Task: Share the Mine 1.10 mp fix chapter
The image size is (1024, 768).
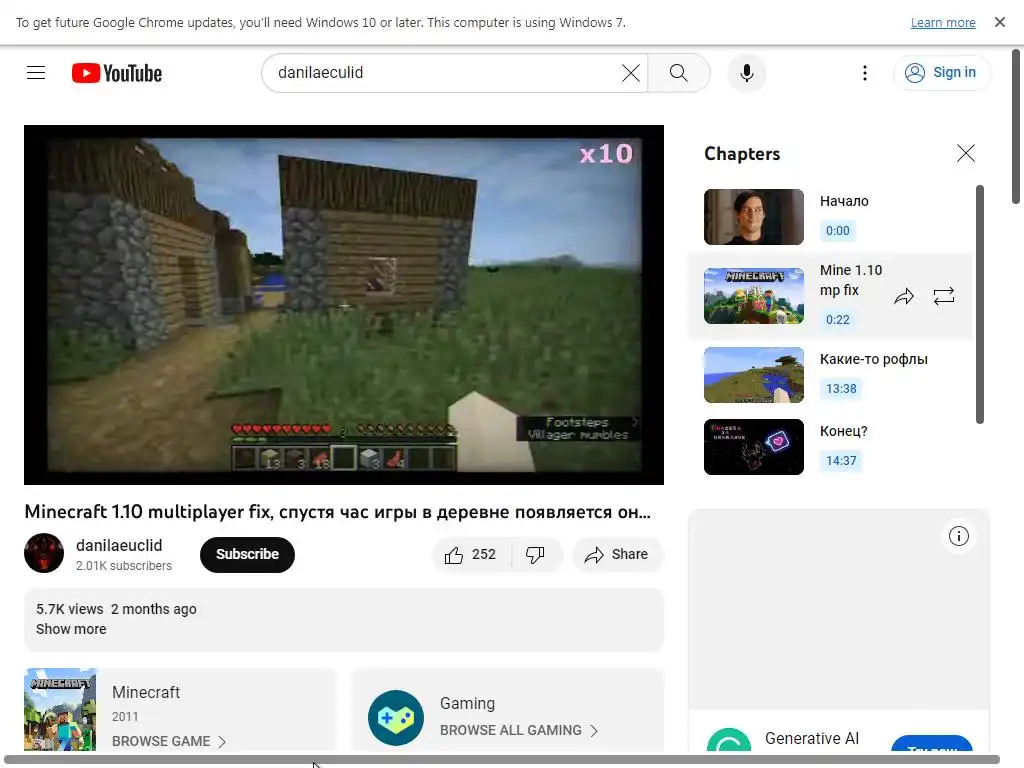Action: pyautogui.click(x=904, y=296)
